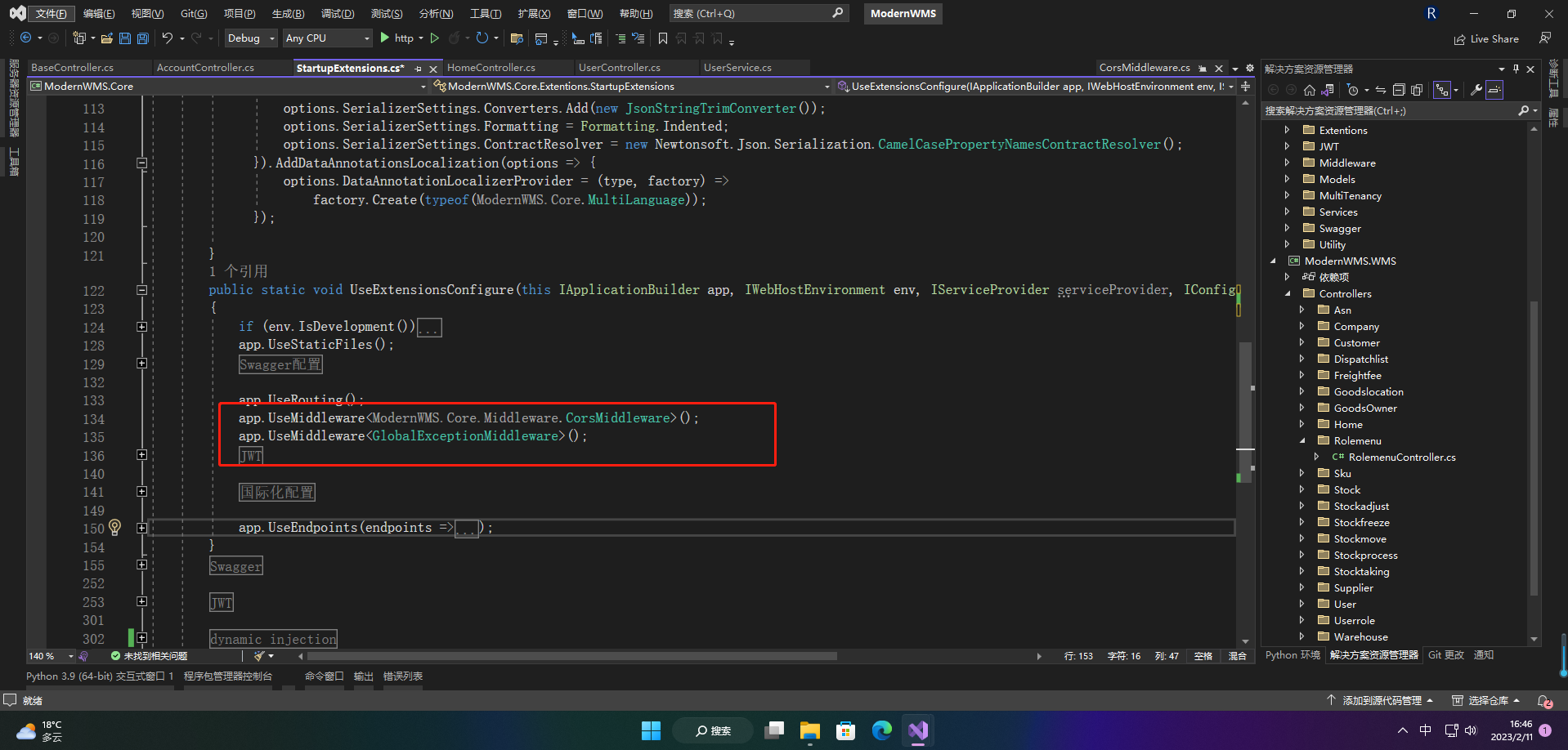
Task: Open Visual Studio from the Windows taskbar
Action: pos(918,730)
